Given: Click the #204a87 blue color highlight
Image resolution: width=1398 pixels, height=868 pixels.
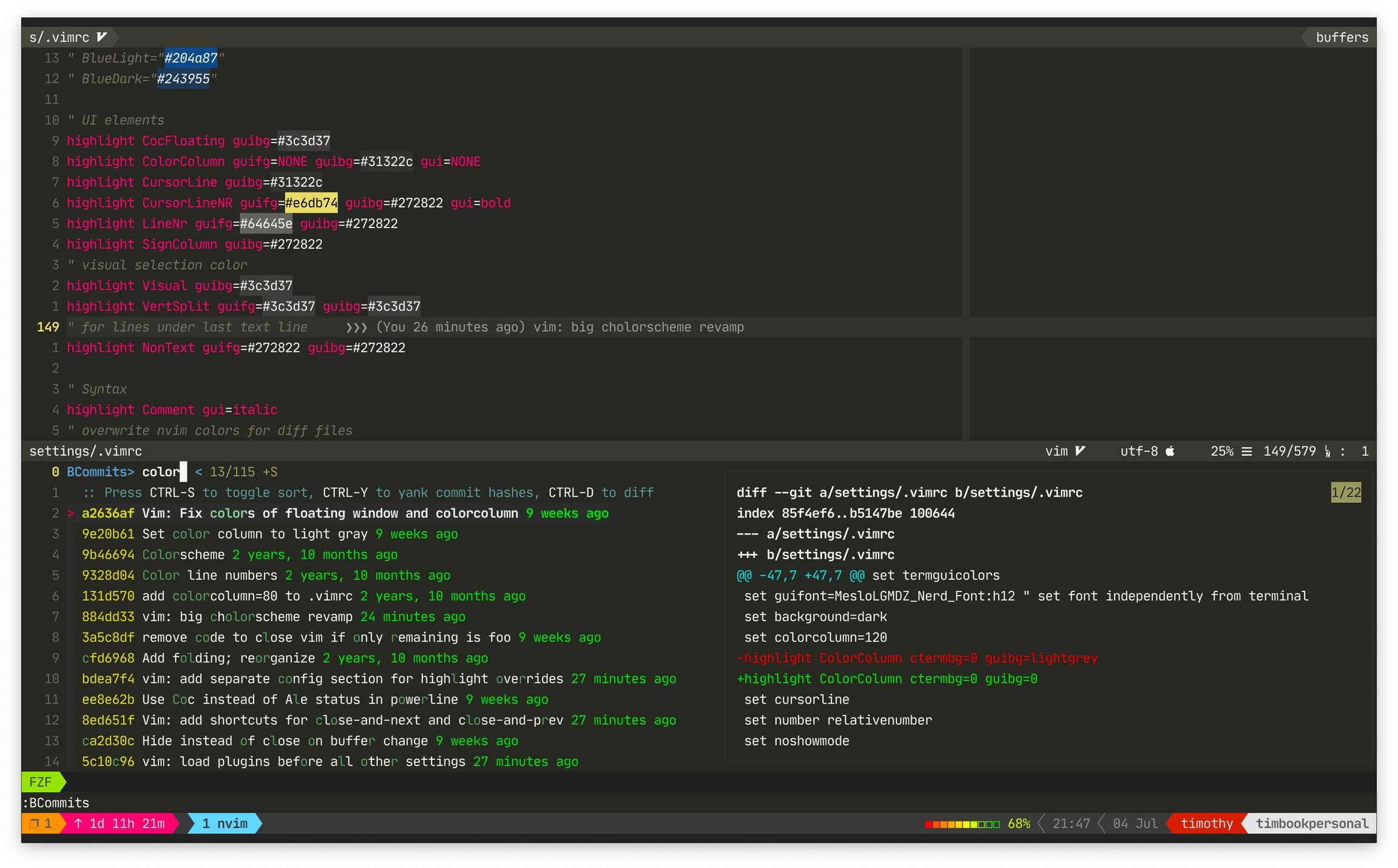Looking at the screenshot, I should [x=191, y=58].
